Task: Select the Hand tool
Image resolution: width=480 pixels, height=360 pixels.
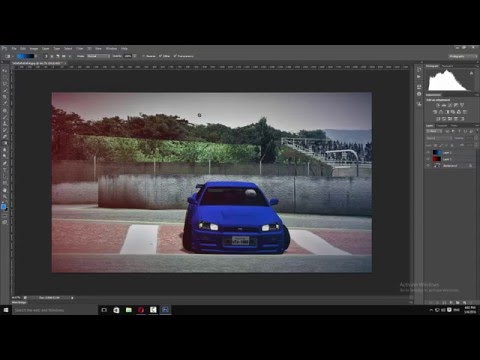Action: point(5,190)
